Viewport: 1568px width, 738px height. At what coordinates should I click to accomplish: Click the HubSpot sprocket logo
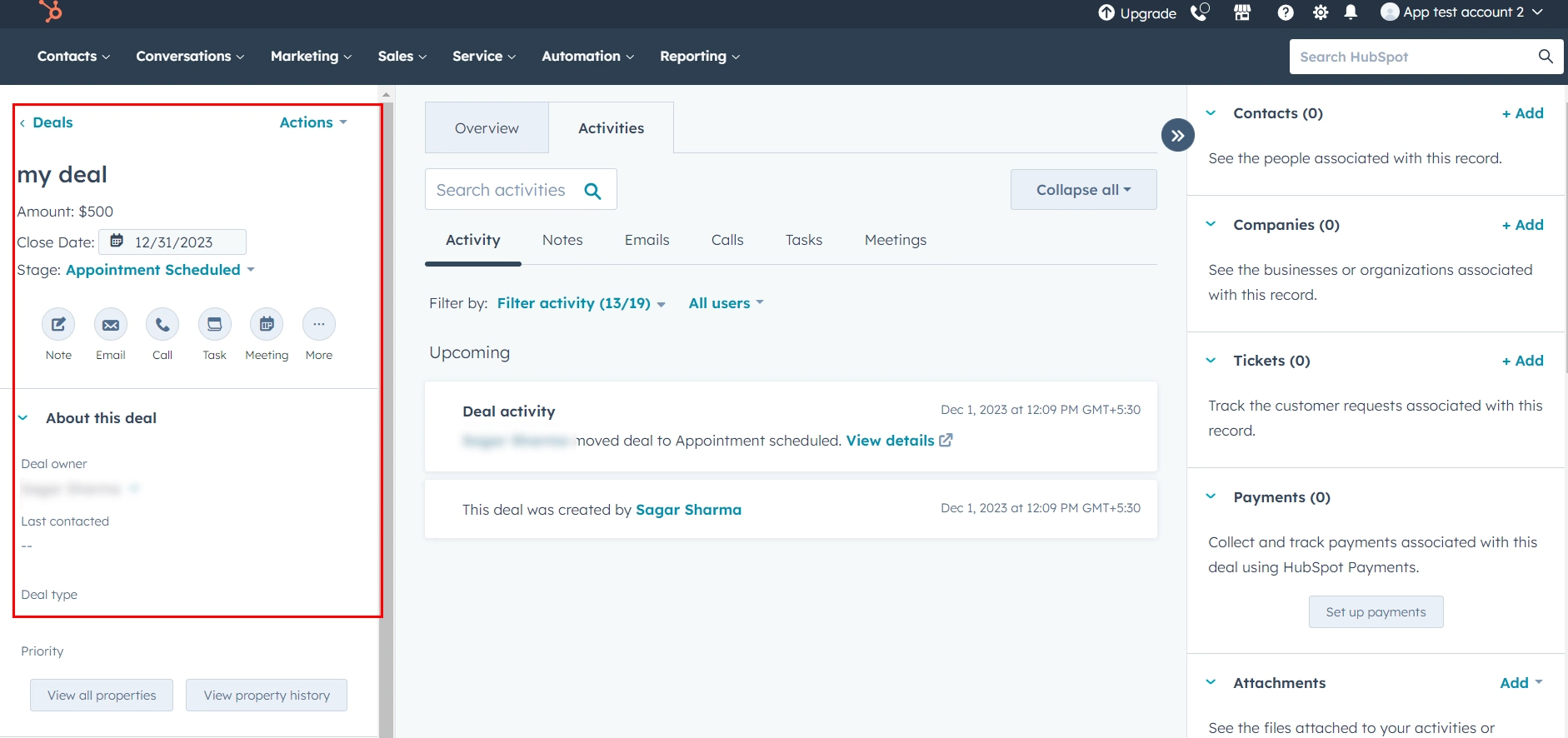[x=51, y=11]
